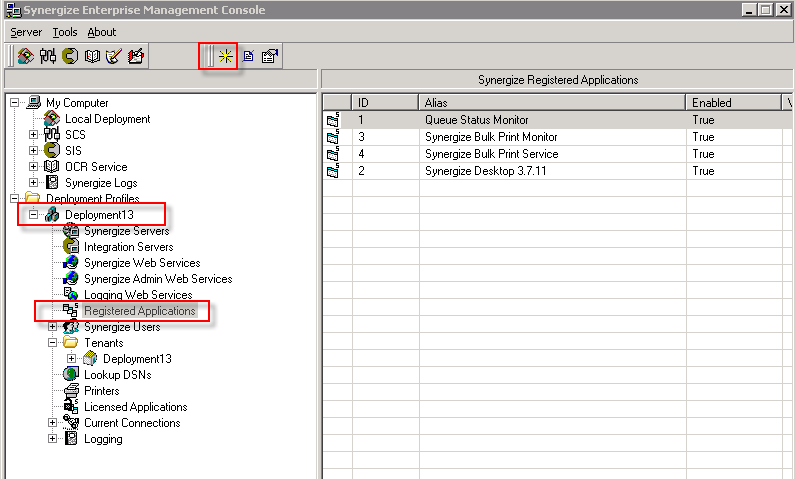Expand the Synergize Users node
Image resolution: width=796 pixels, height=479 pixels.
[52, 326]
